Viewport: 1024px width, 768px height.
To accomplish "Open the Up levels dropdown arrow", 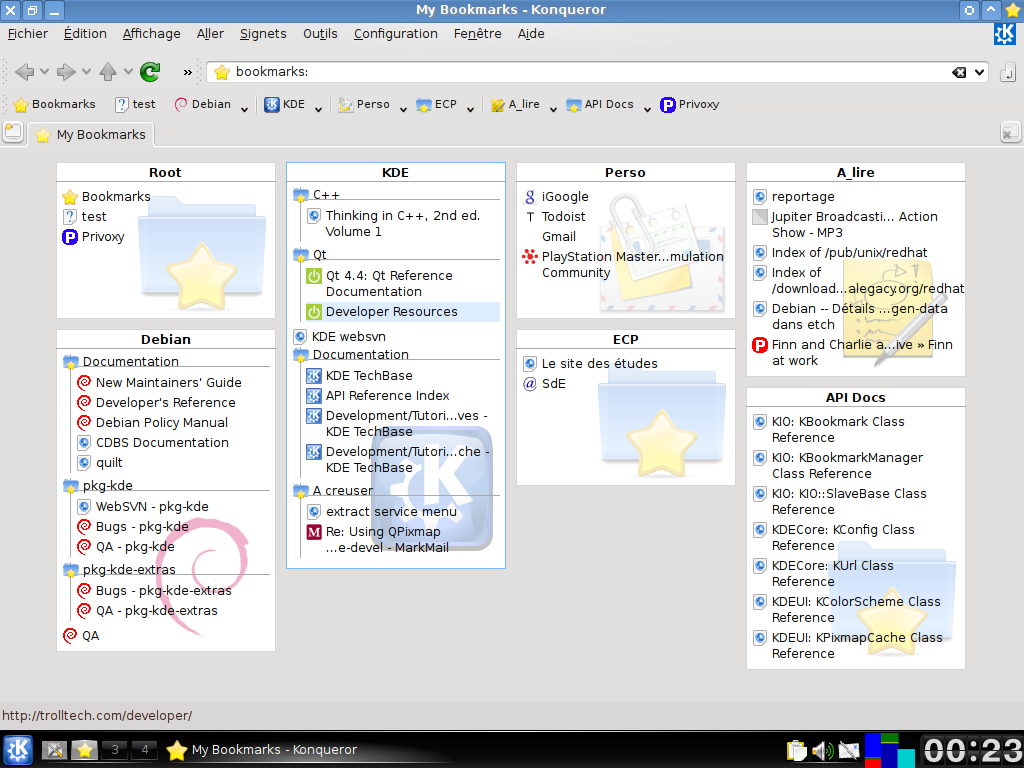I will pyautogui.click(x=128, y=72).
